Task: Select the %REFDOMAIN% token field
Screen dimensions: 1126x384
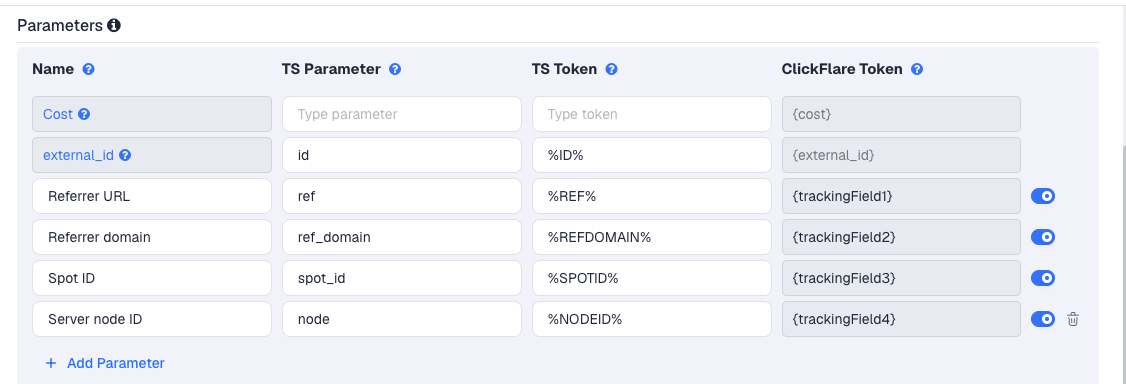Action: (x=652, y=237)
